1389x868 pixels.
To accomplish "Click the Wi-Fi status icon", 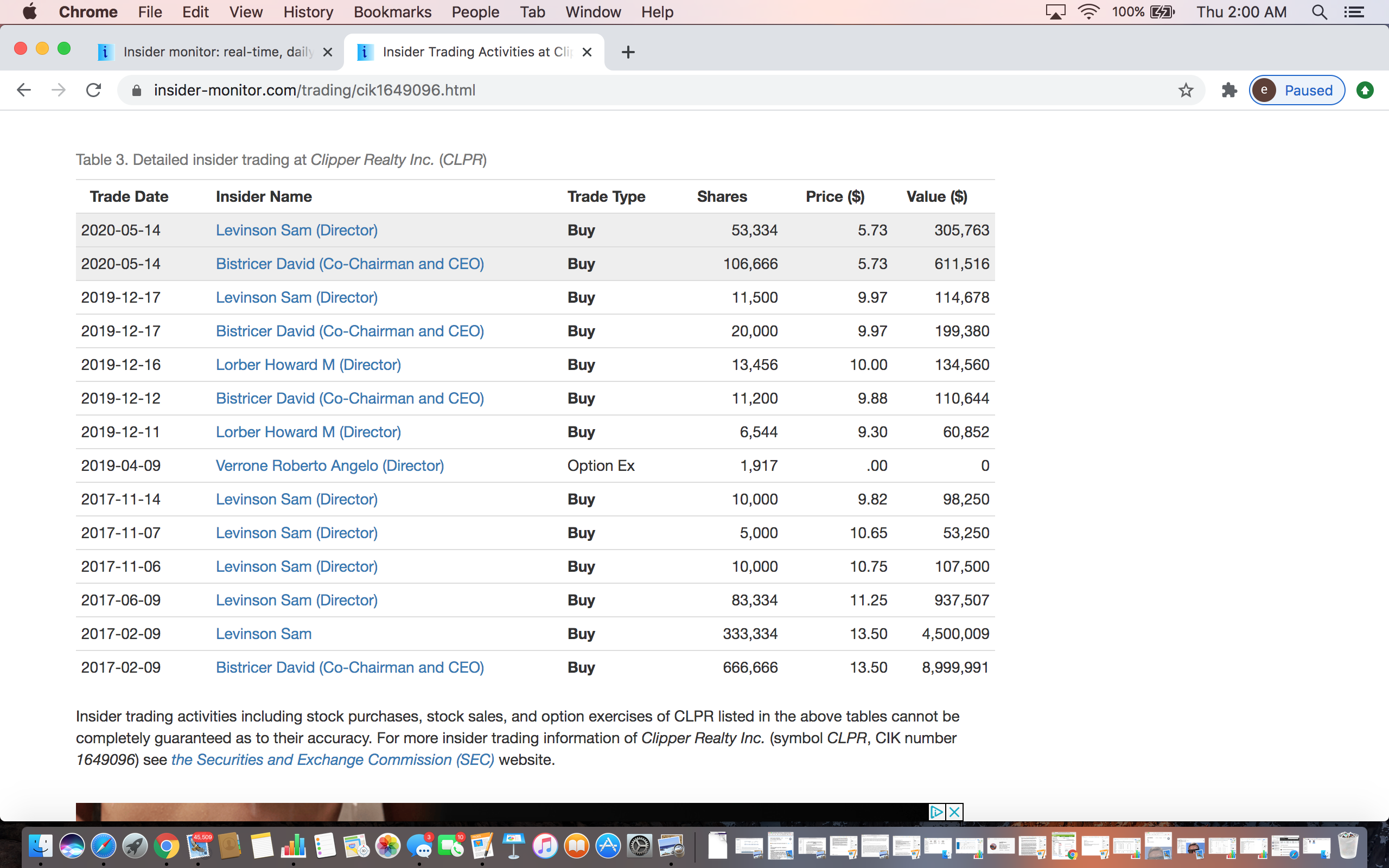I will tap(1088, 12).
